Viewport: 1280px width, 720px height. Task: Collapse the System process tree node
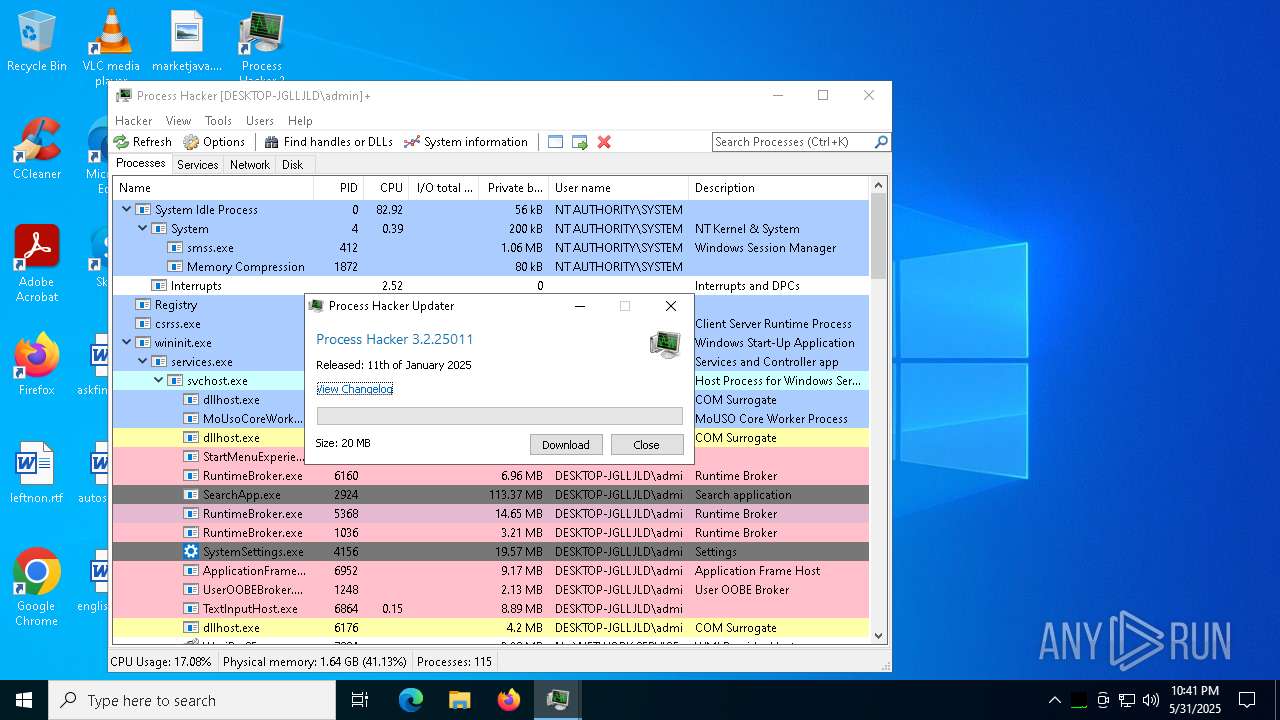tap(142, 229)
